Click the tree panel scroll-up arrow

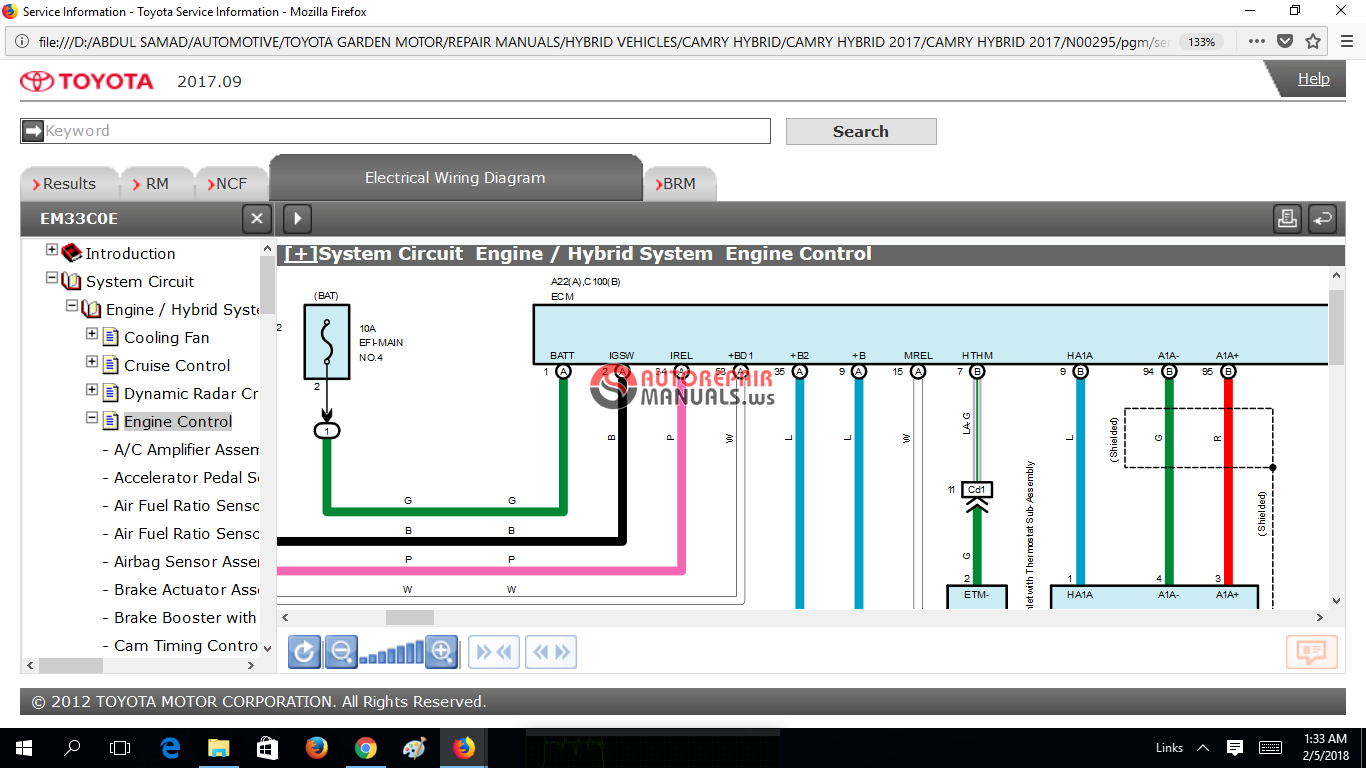(x=267, y=247)
